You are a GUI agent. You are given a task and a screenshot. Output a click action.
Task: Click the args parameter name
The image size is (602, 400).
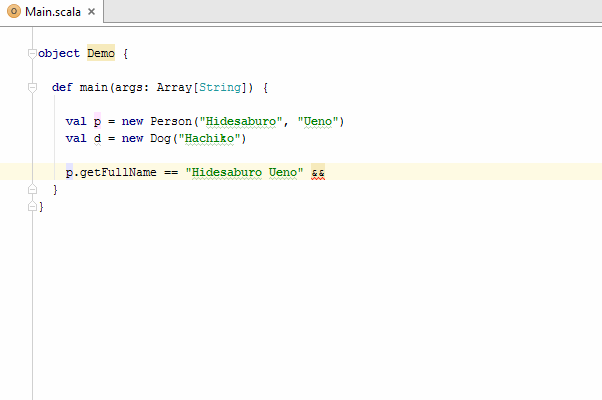tap(129, 88)
